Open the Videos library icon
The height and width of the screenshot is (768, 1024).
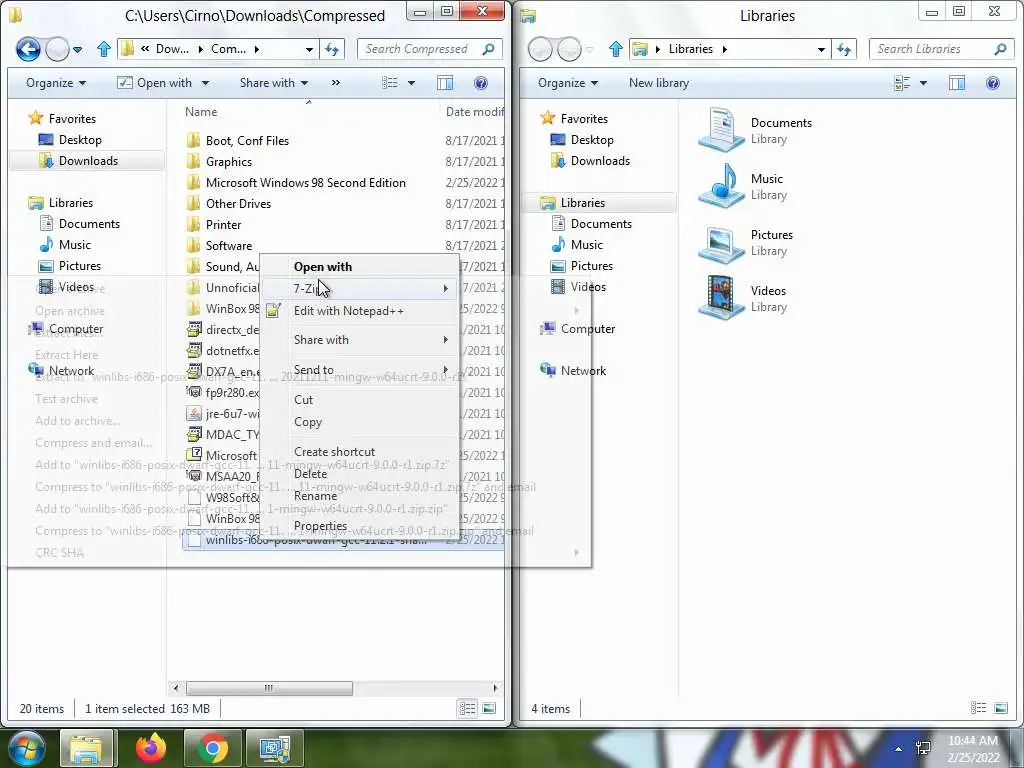click(721, 298)
